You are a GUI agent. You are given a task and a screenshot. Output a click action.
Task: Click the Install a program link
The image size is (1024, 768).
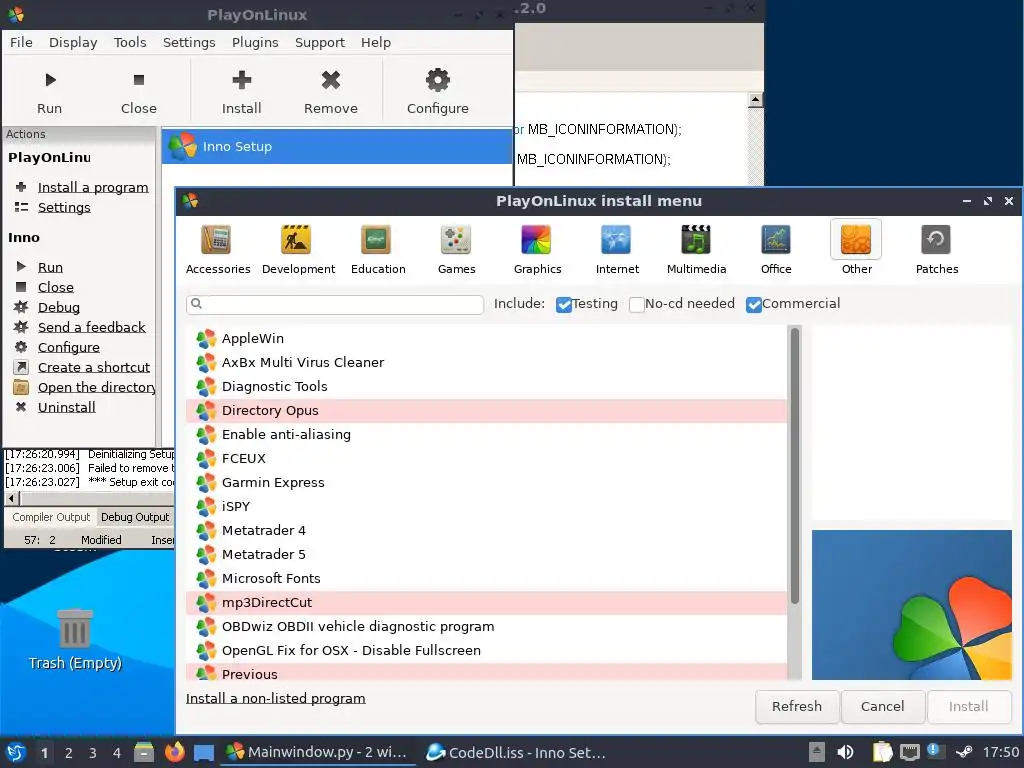[x=93, y=187]
